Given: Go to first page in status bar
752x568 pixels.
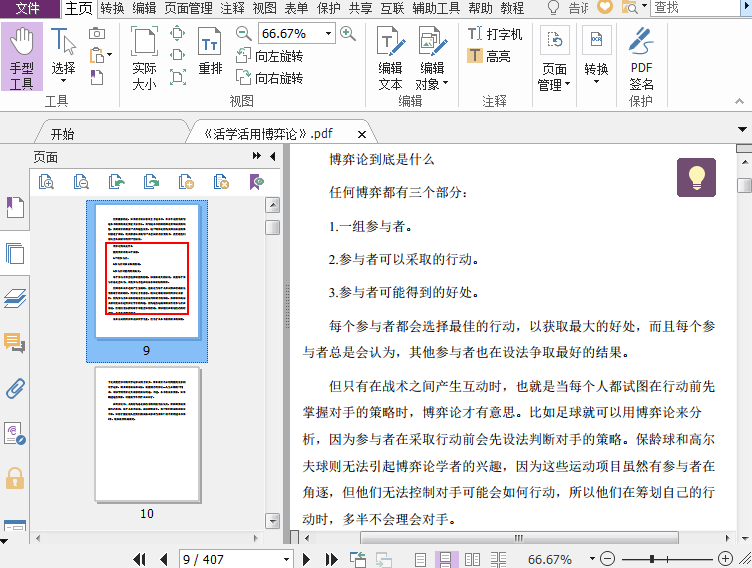Looking at the screenshot, I should (139, 559).
